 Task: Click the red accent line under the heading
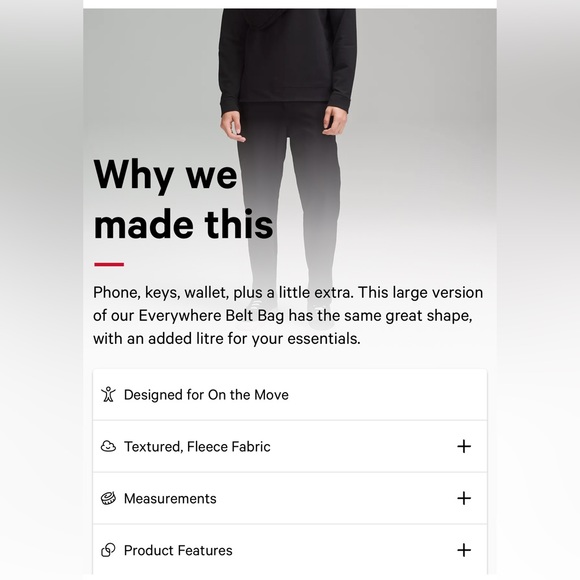coord(109,264)
